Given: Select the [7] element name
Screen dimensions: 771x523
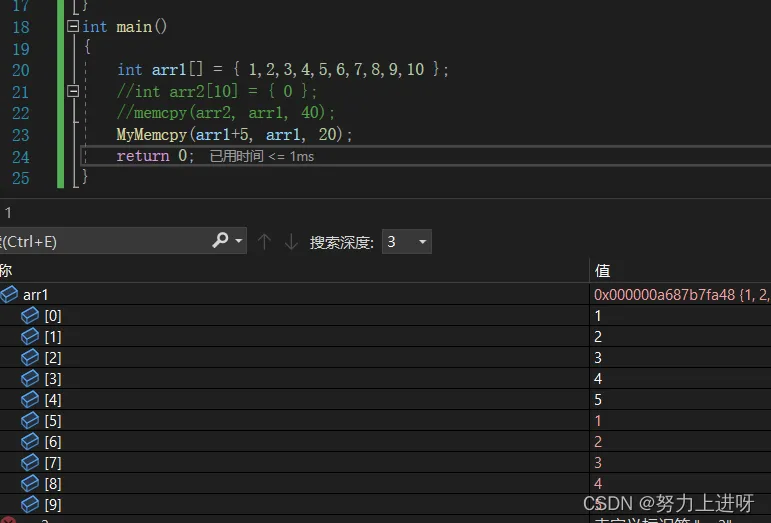Looking at the screenshot, I should point(53,463).
